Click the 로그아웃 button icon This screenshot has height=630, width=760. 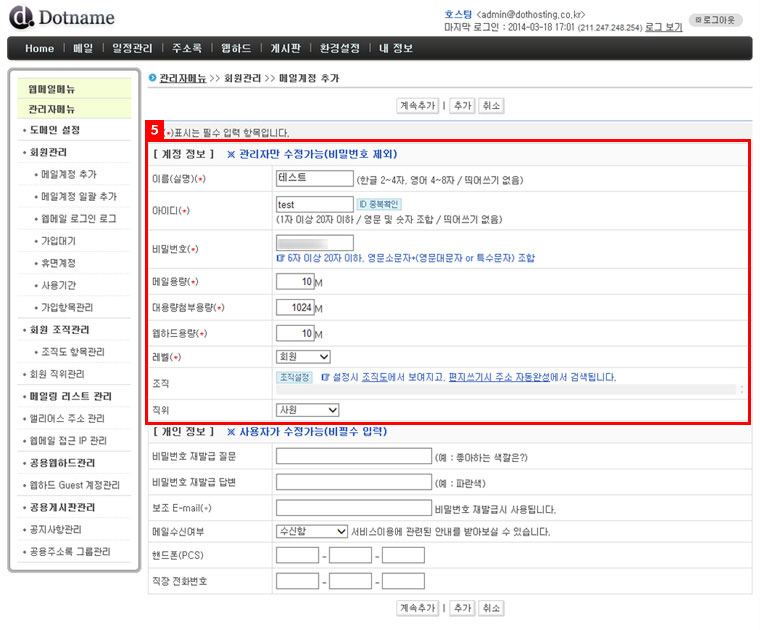pos(722,19)
